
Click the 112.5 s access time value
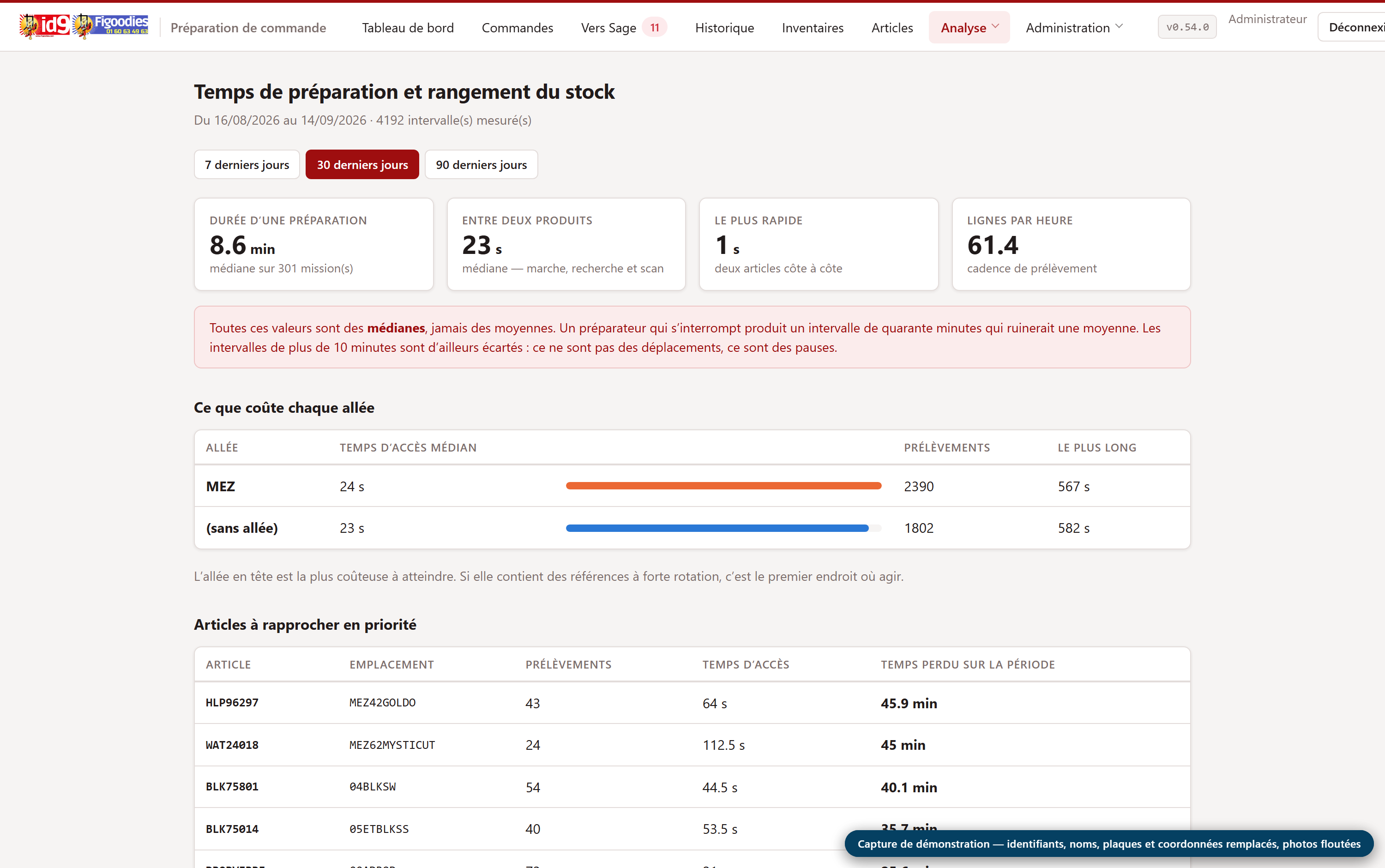tap(723, 745)
